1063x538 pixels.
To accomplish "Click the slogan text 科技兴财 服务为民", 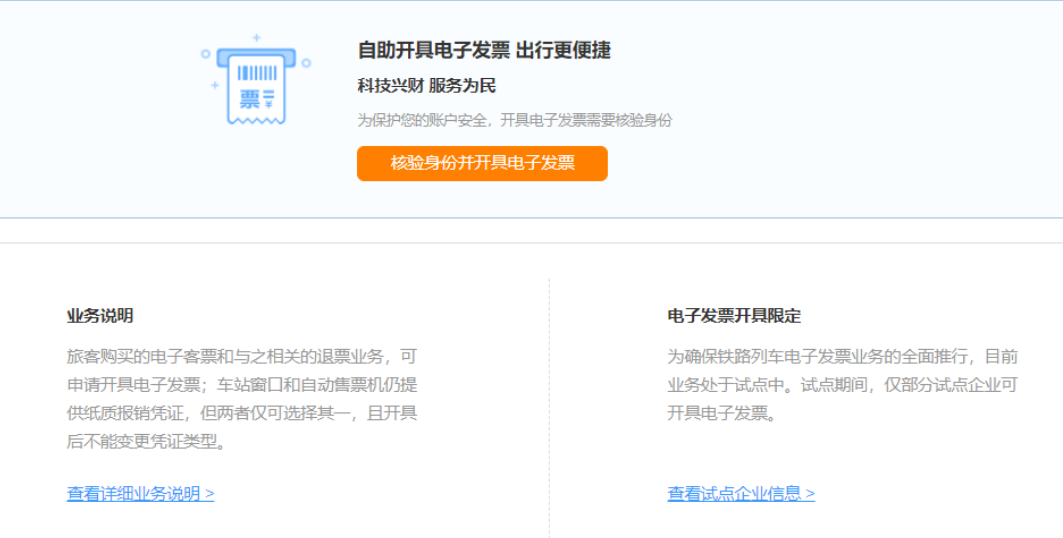I will 426,86.
